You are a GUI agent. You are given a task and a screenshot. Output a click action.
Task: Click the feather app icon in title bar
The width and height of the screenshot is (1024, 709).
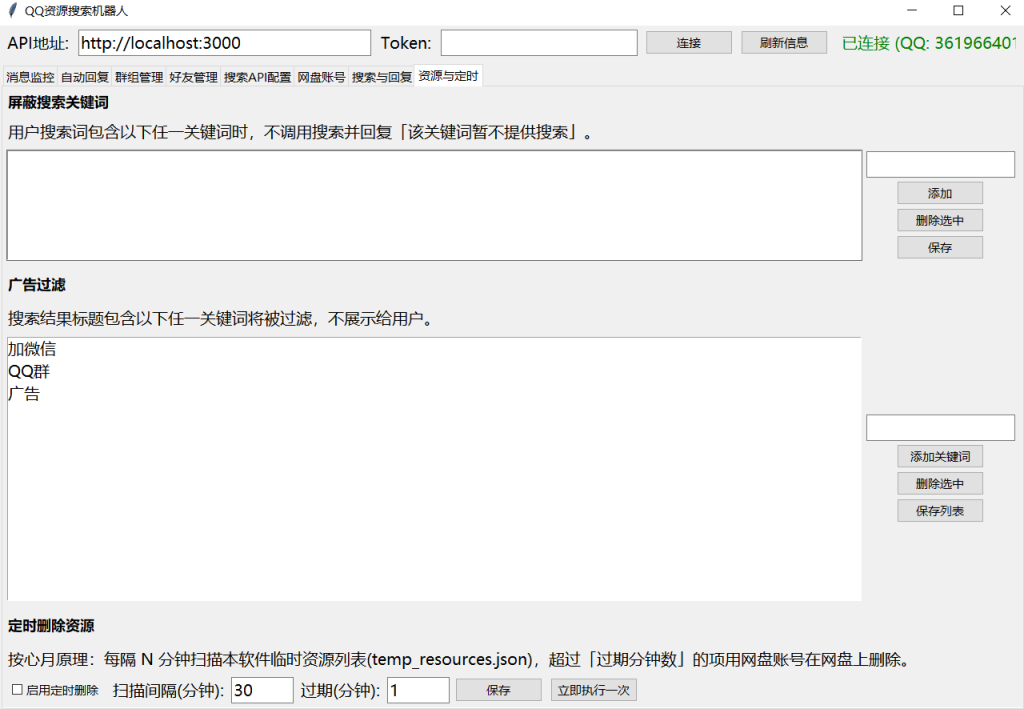tap(12, 10)
